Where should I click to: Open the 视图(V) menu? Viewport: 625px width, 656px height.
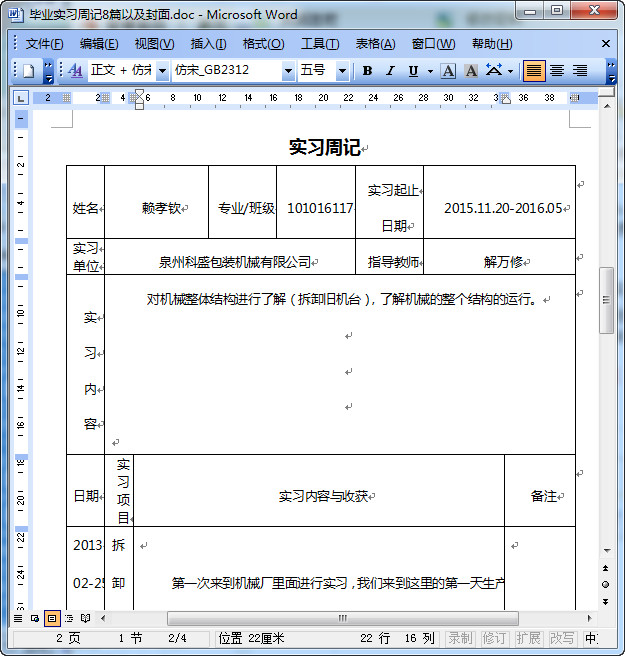(154, 44)
